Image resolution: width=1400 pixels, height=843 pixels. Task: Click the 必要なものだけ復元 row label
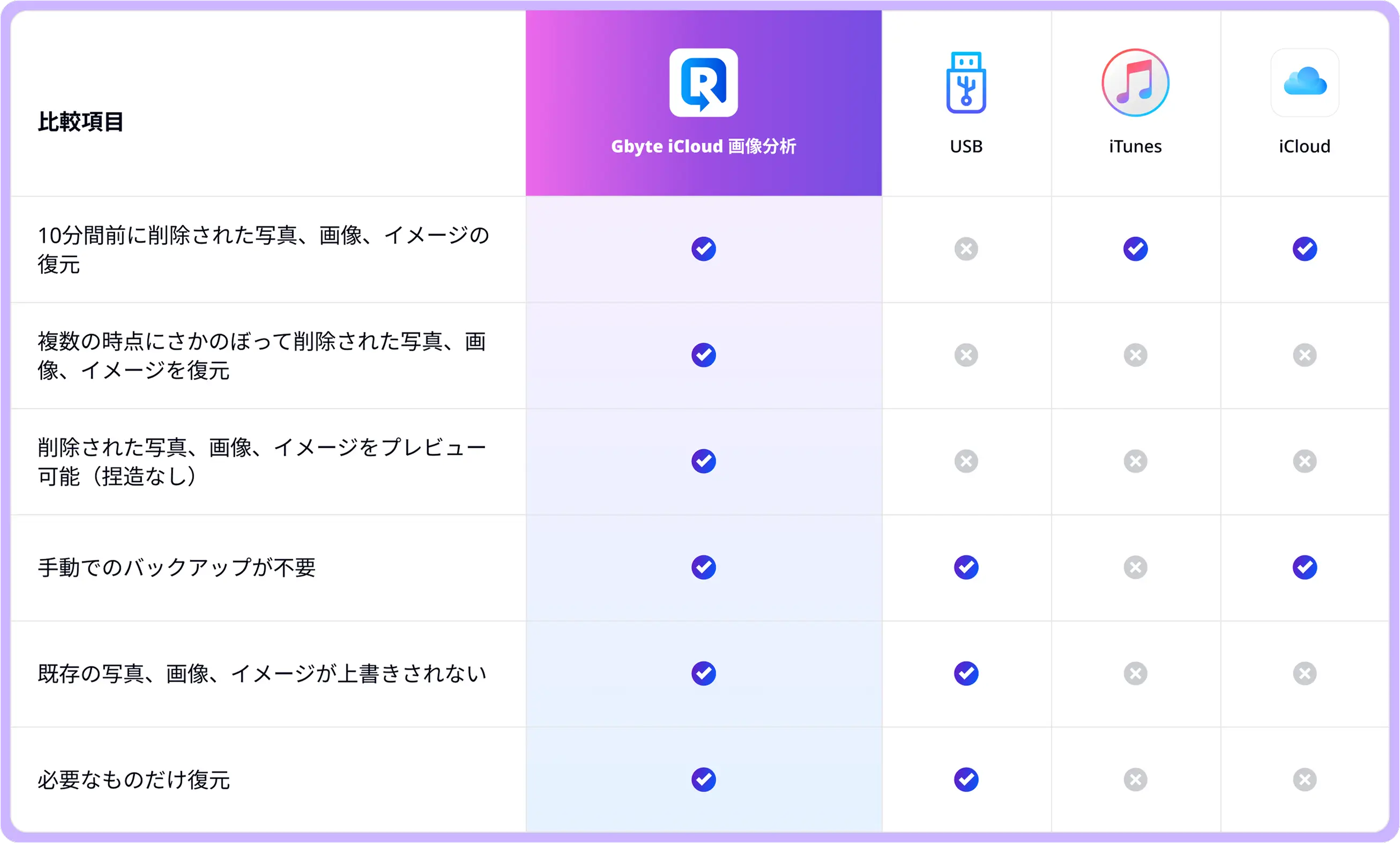(x=134, y=780)
